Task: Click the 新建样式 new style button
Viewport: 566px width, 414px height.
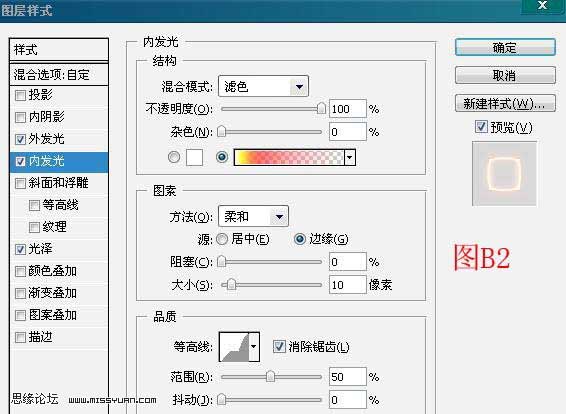Action: [505, 104]
